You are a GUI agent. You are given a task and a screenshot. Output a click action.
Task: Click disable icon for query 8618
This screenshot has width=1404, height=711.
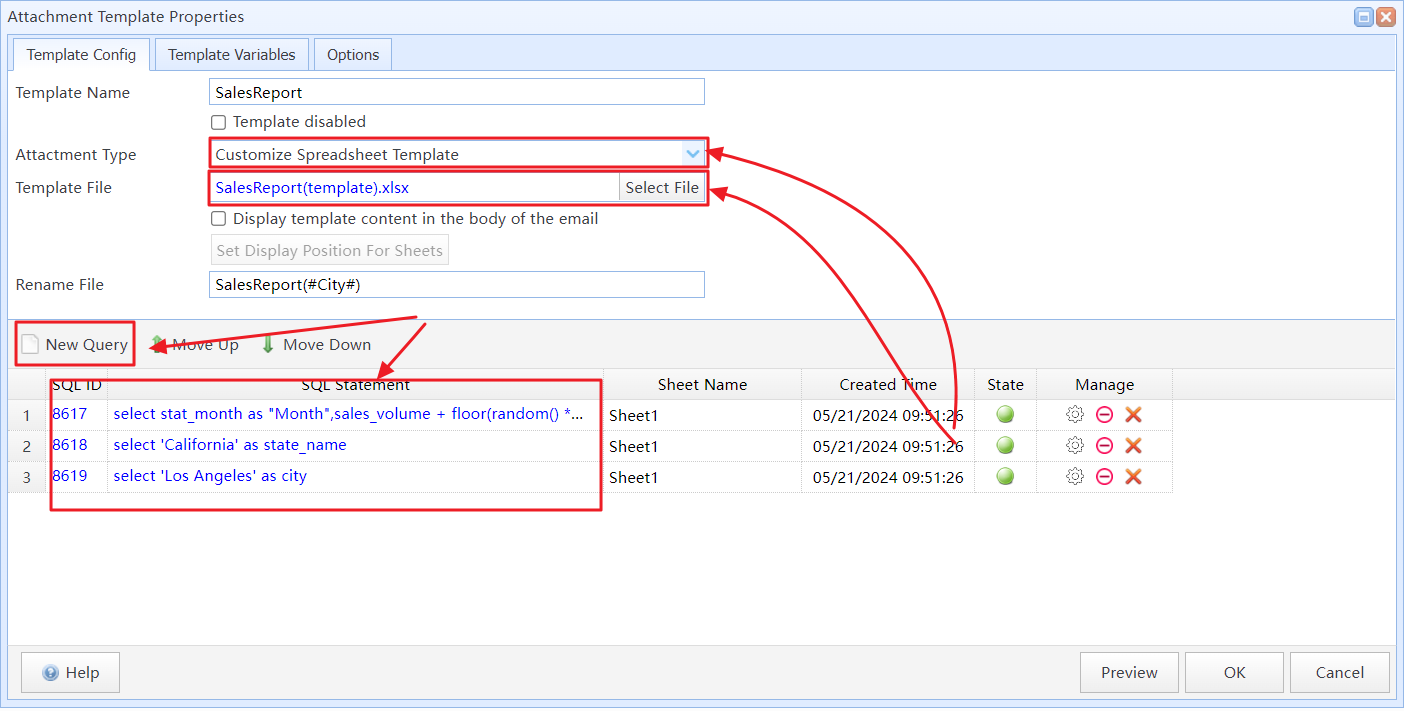tap(1104, 445)
